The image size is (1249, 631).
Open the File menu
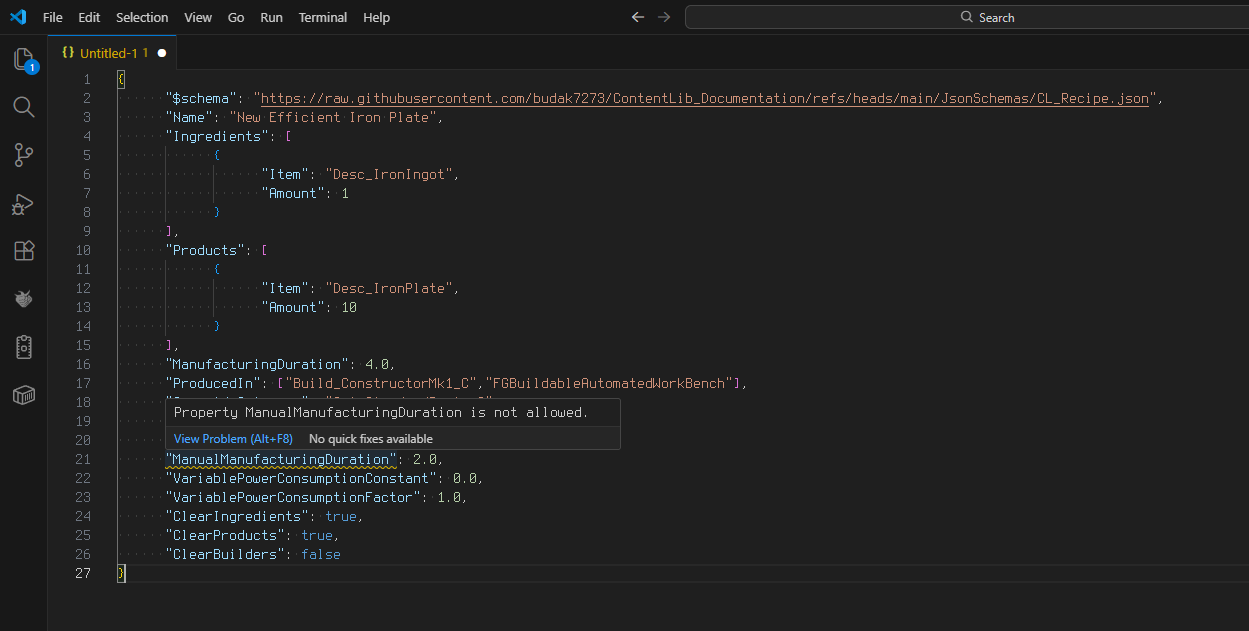point(53,17)
